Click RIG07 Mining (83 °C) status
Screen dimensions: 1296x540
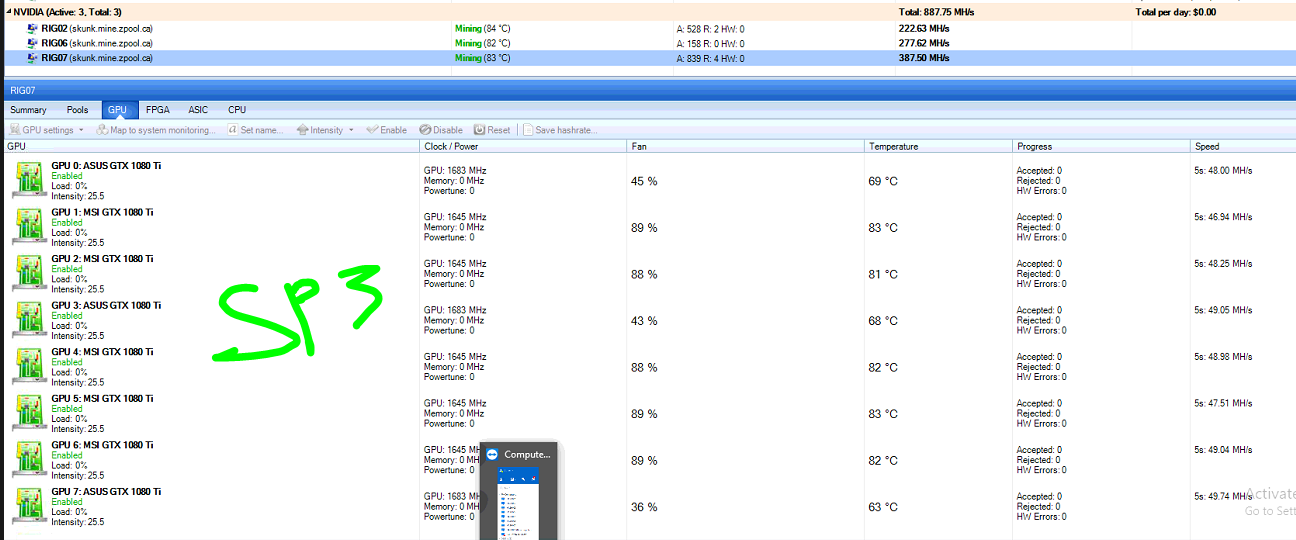(483, 58)
